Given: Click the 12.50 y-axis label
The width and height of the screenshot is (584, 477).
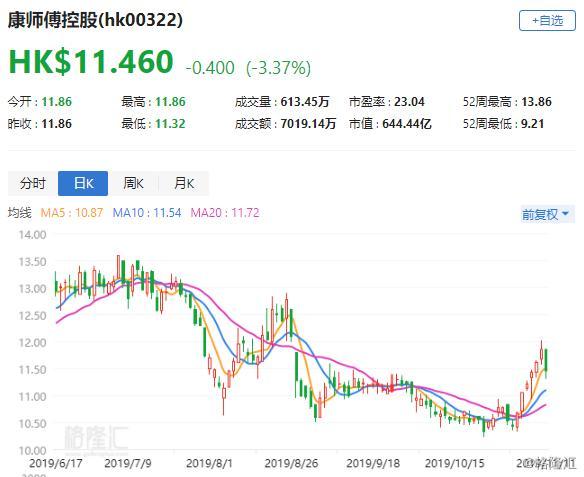Looking at the screenshot, I should coord(32,316).
